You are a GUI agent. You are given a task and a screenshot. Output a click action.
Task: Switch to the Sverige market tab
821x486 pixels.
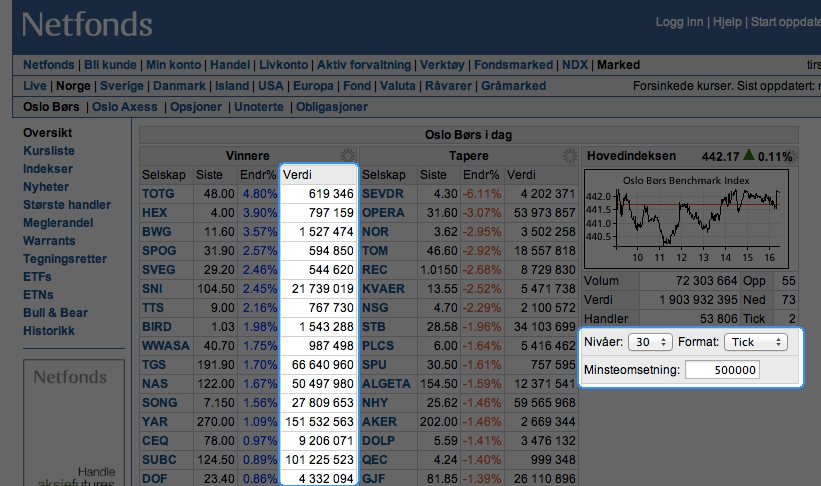point(121,86)
